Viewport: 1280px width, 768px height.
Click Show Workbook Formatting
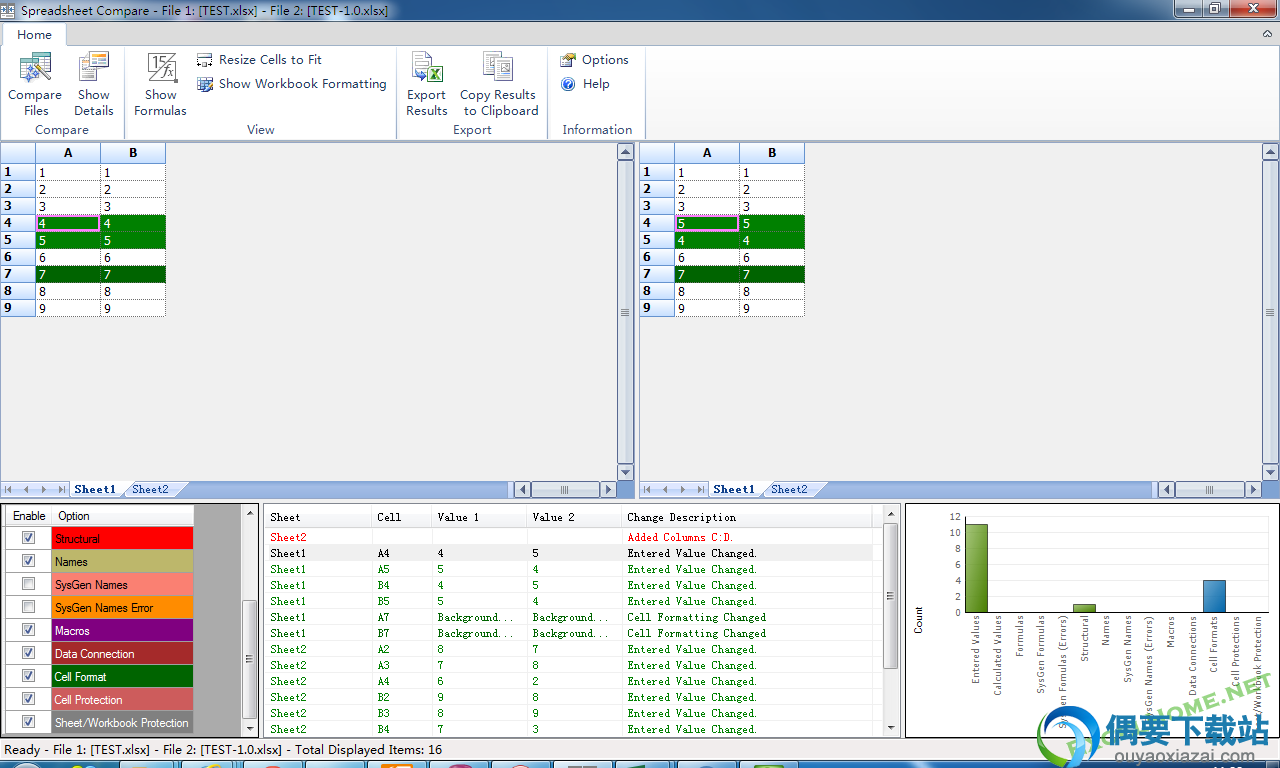pyautogui.click(x=291, y=84)
